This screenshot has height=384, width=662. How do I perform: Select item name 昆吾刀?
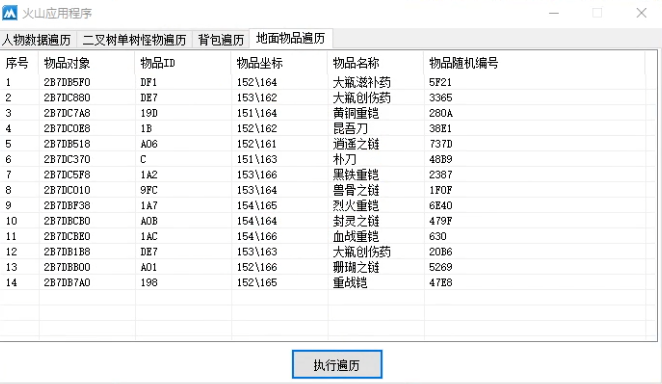point(350,128)
